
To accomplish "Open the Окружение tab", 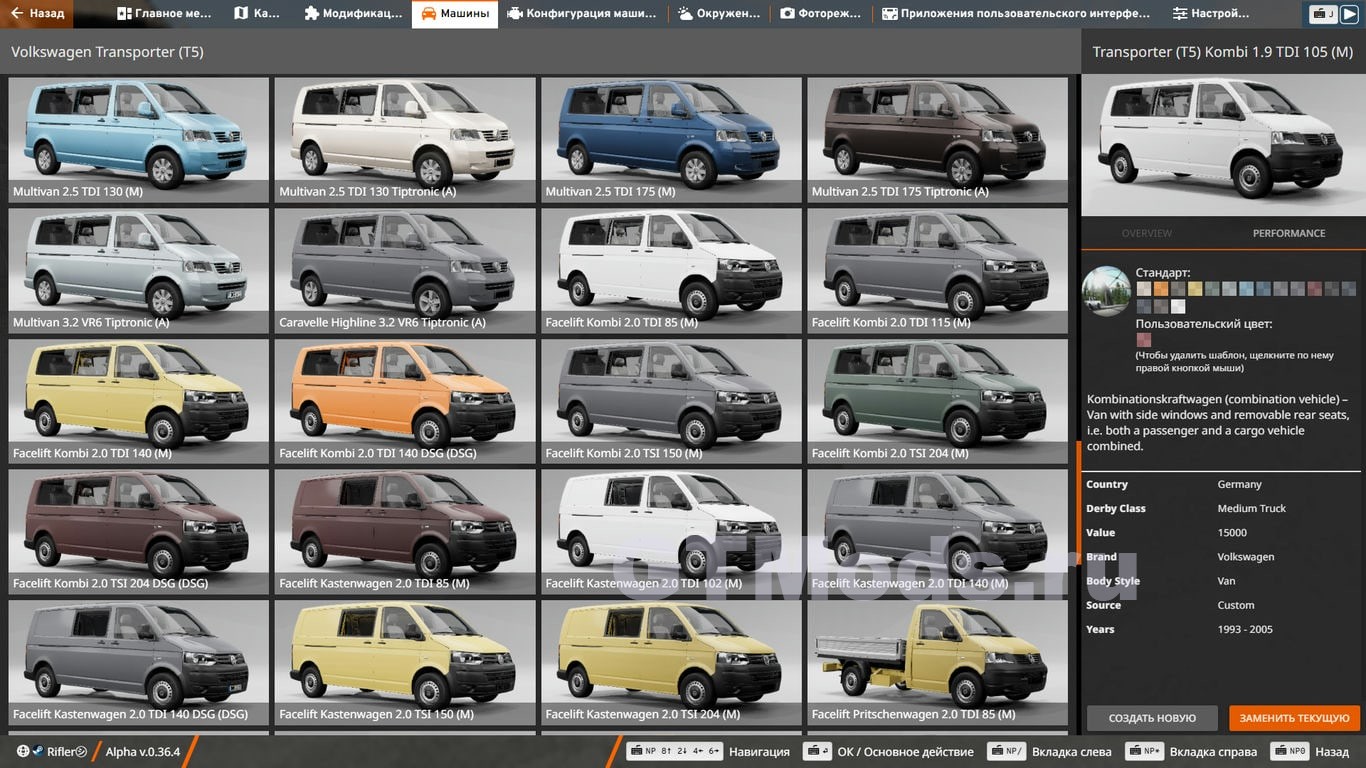I will coord(718,14).
